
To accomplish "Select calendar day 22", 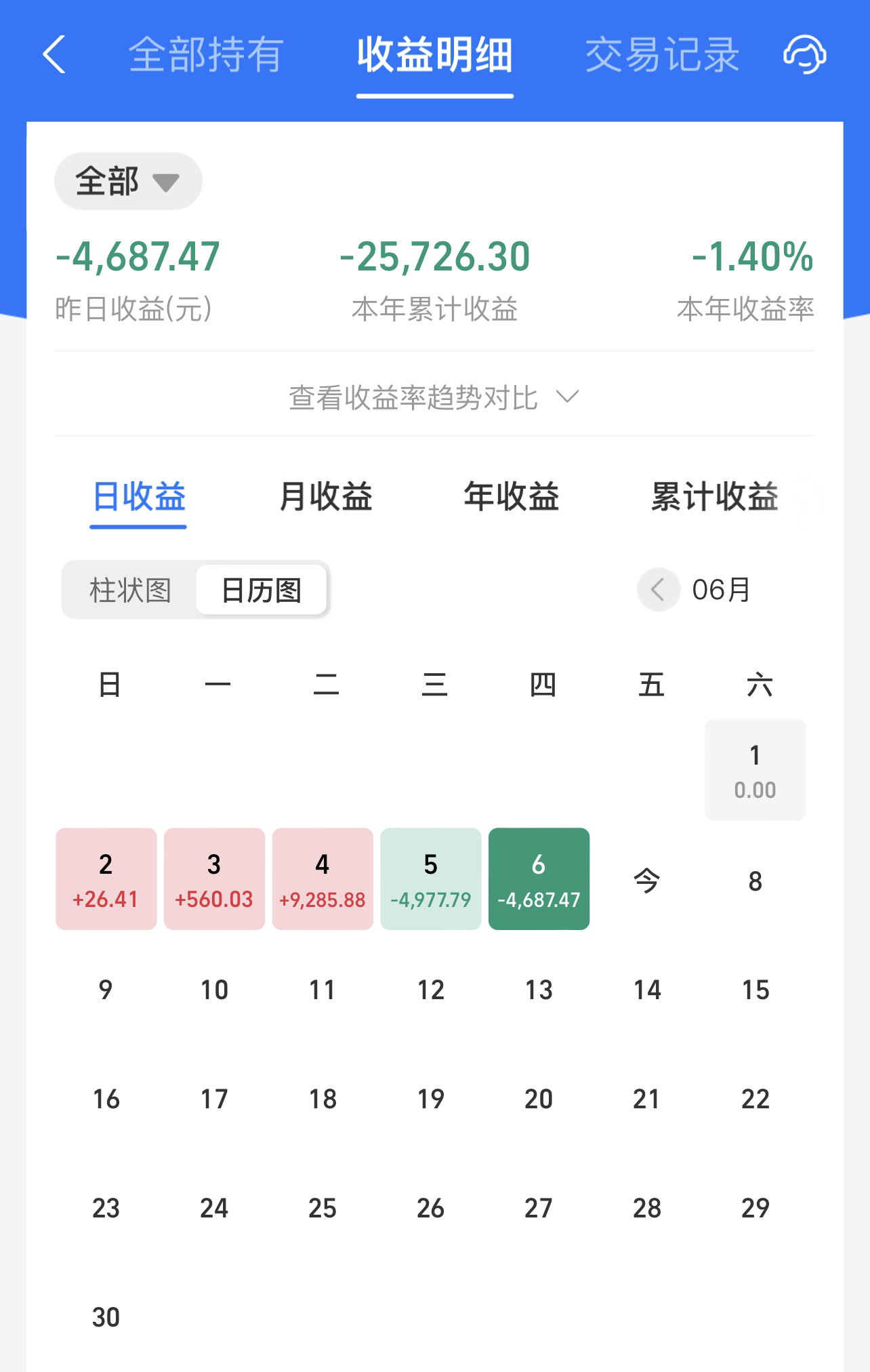I will coord(755,1099).
